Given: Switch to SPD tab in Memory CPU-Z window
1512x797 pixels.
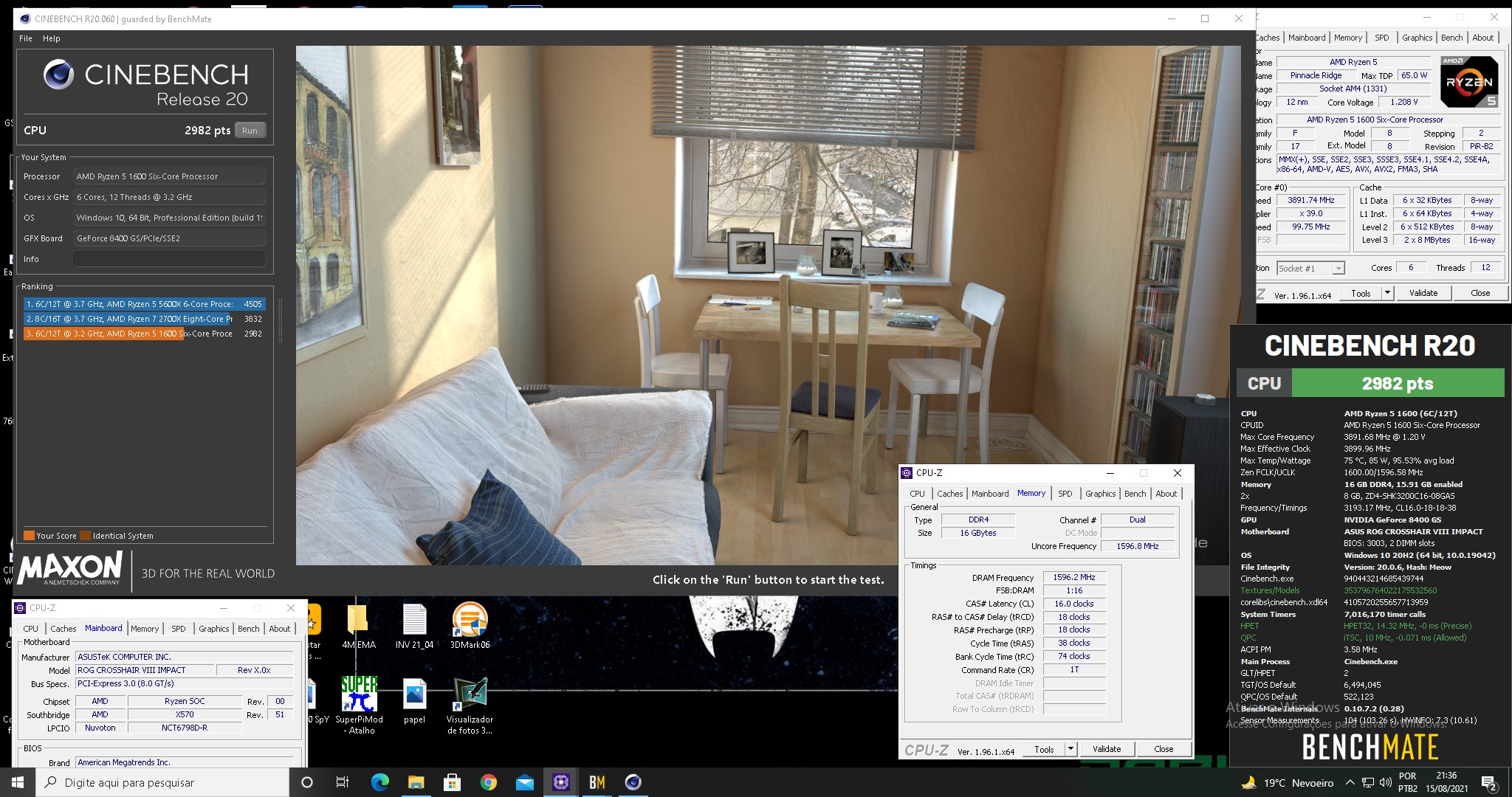Looking at the screenshot, I should (1065, 494).
